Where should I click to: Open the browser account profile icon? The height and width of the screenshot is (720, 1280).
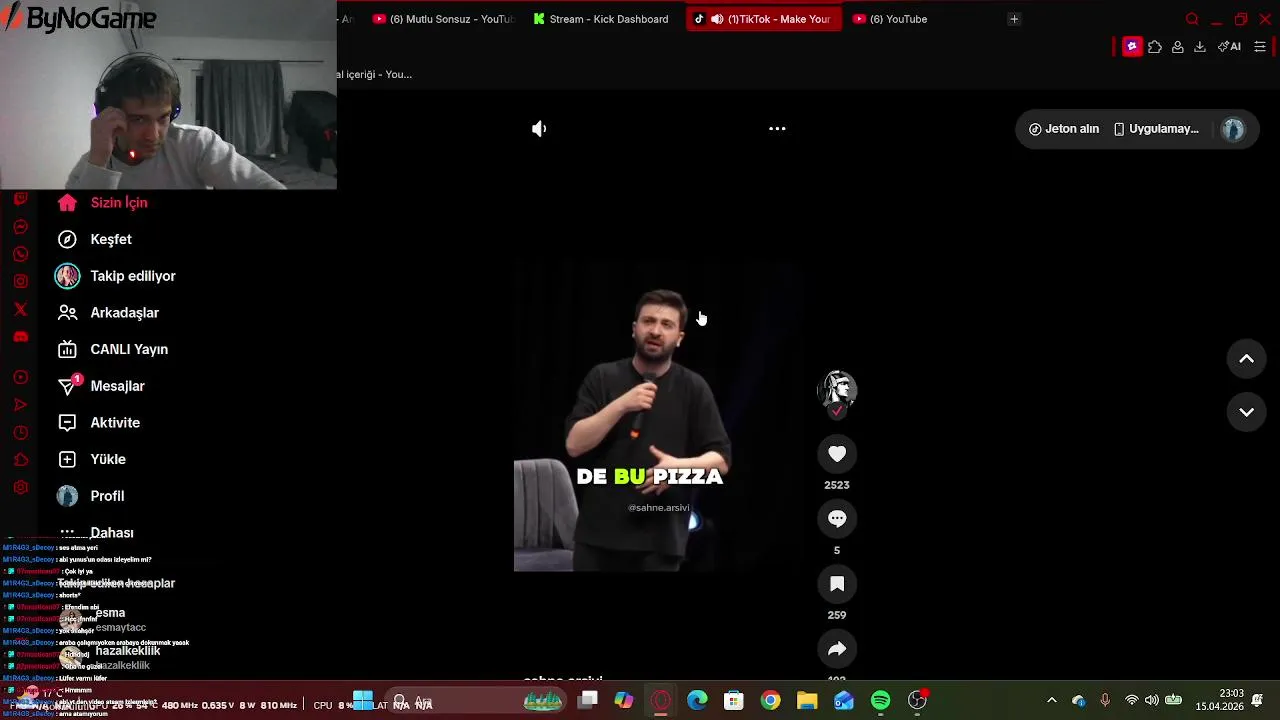[1178, 47]
